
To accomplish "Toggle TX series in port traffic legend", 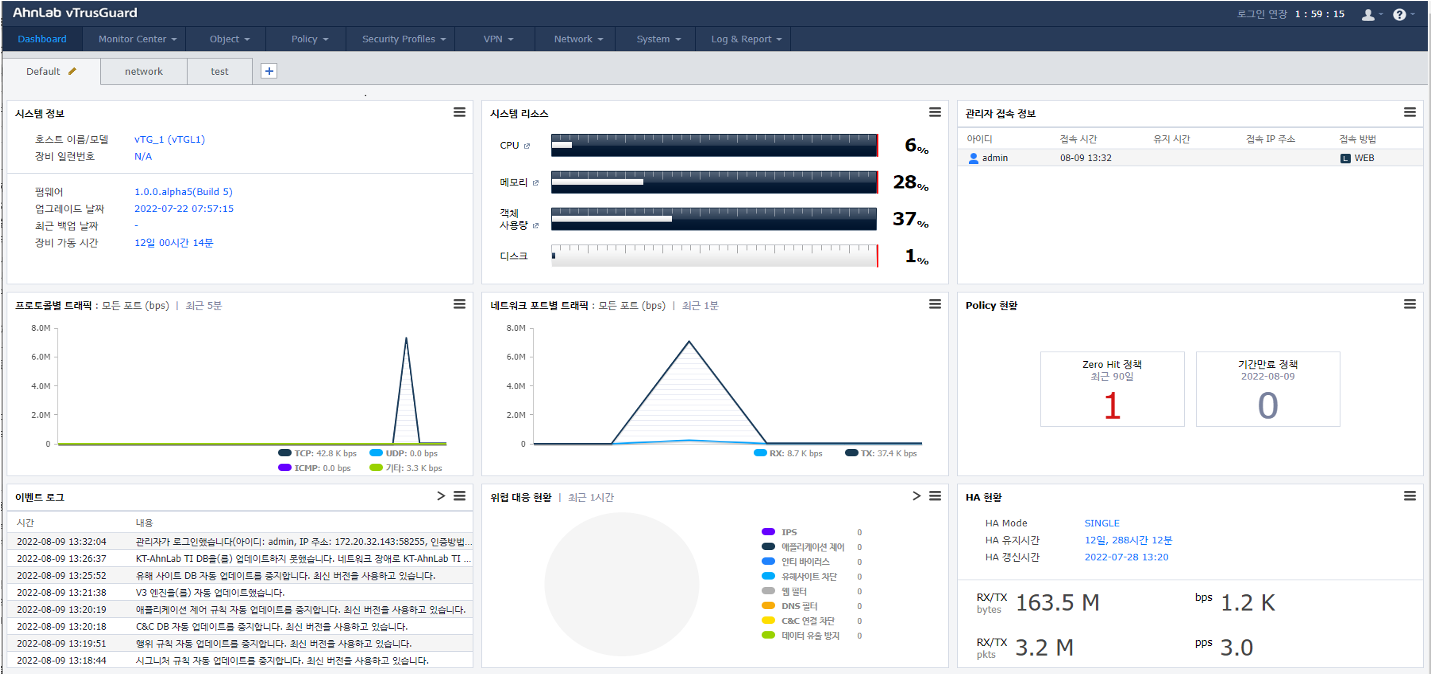I will (881, 453).
